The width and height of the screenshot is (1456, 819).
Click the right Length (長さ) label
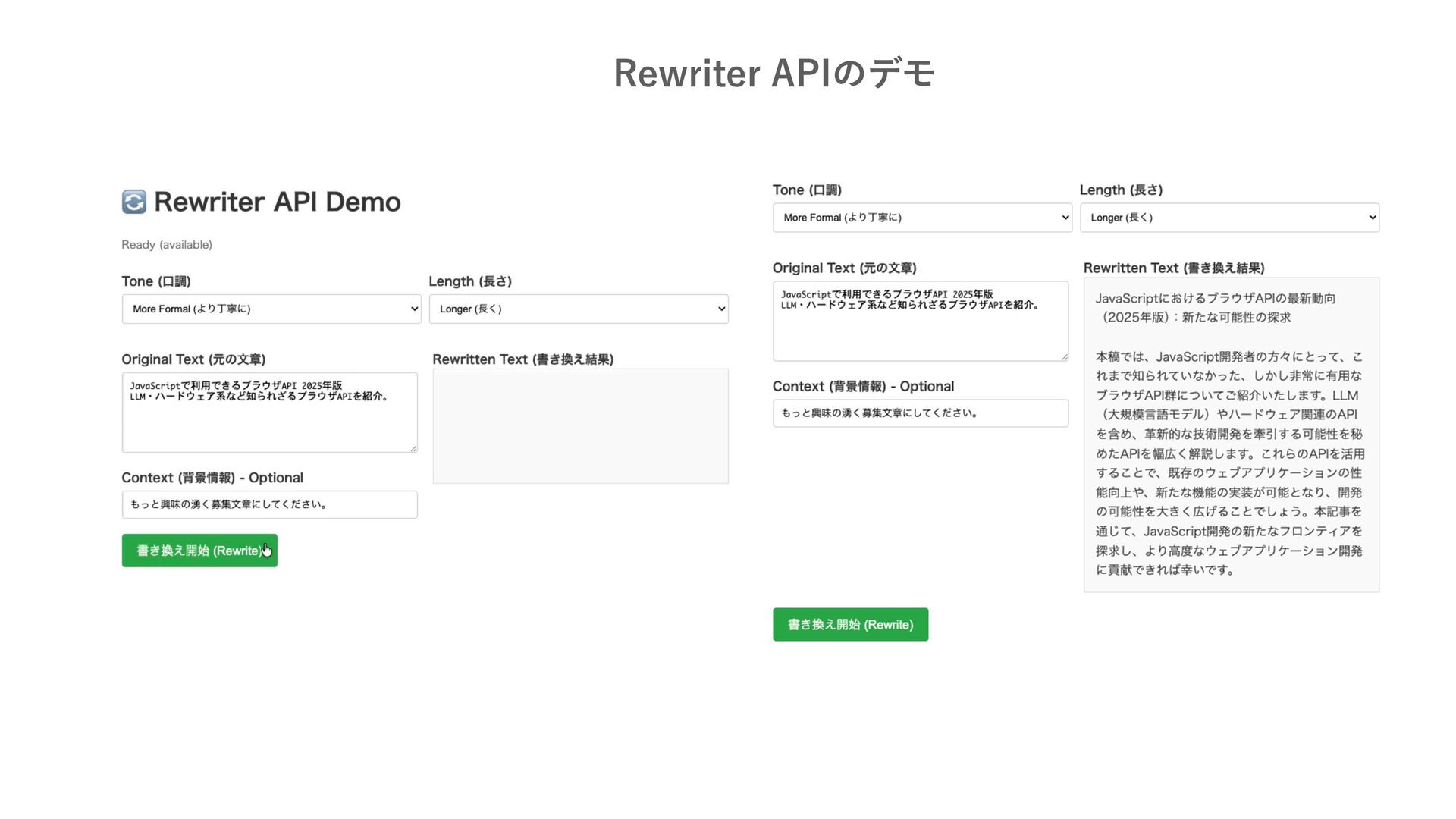(1121, 190)
